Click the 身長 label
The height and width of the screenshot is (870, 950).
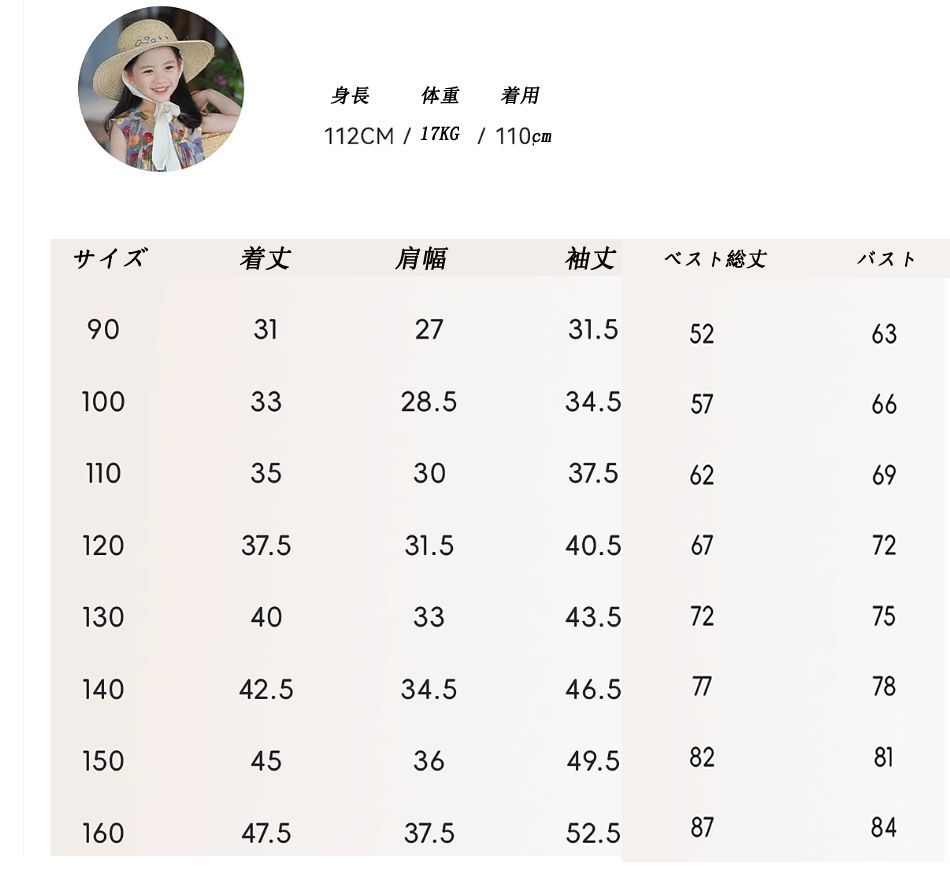(x=350, y=95)
